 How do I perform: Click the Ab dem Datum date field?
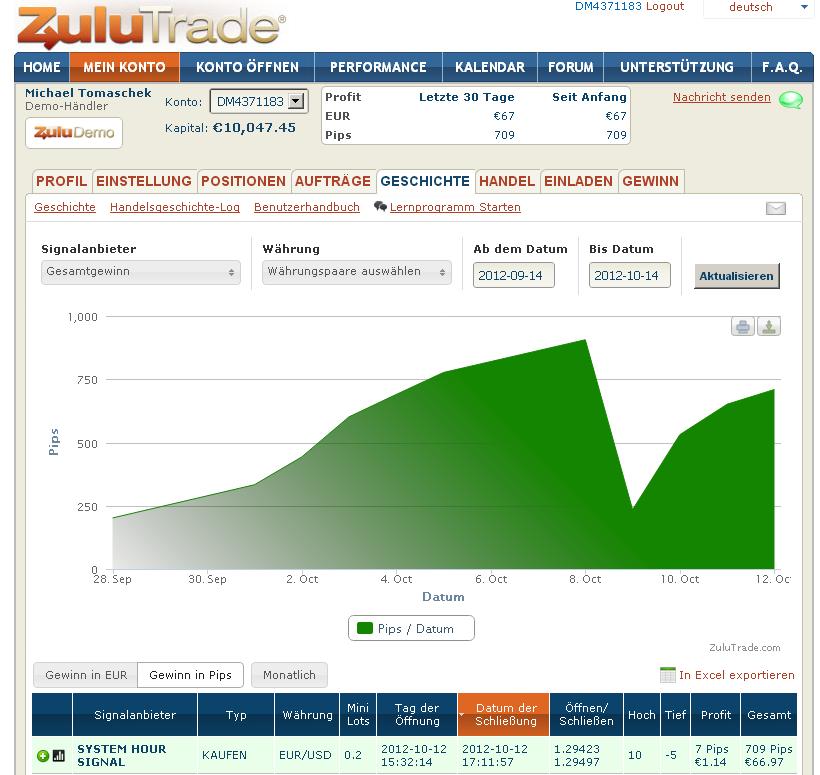(513, 275)
